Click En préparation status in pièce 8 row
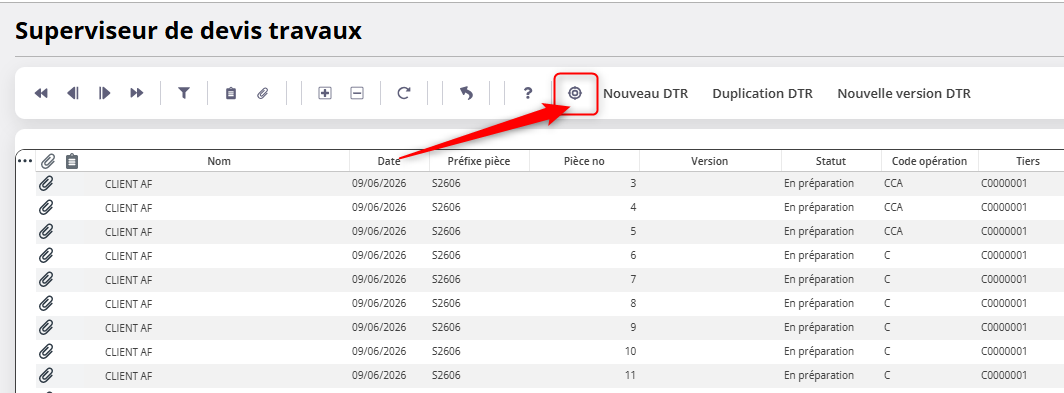Screen dimensions: 1064x393 tap(818, 303)
